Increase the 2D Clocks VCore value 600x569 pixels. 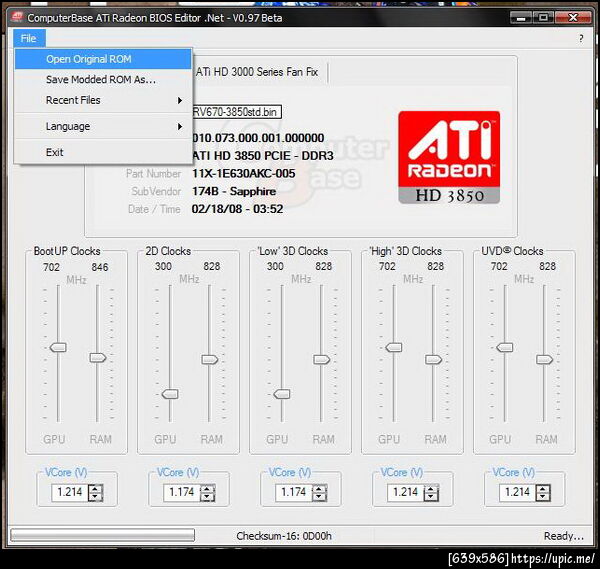pos(207,488)
